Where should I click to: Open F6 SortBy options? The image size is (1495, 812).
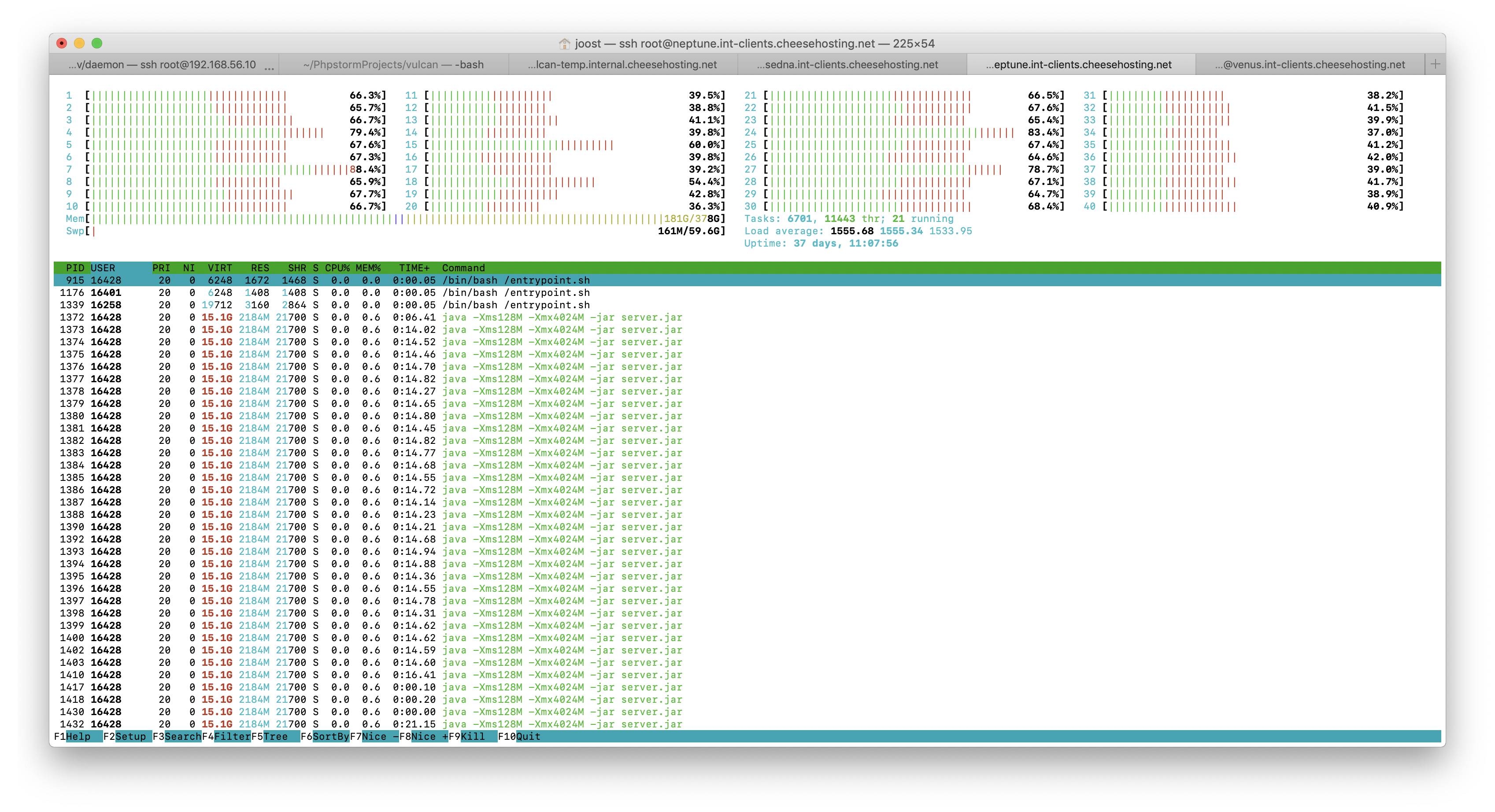click(x=330, y=737)
